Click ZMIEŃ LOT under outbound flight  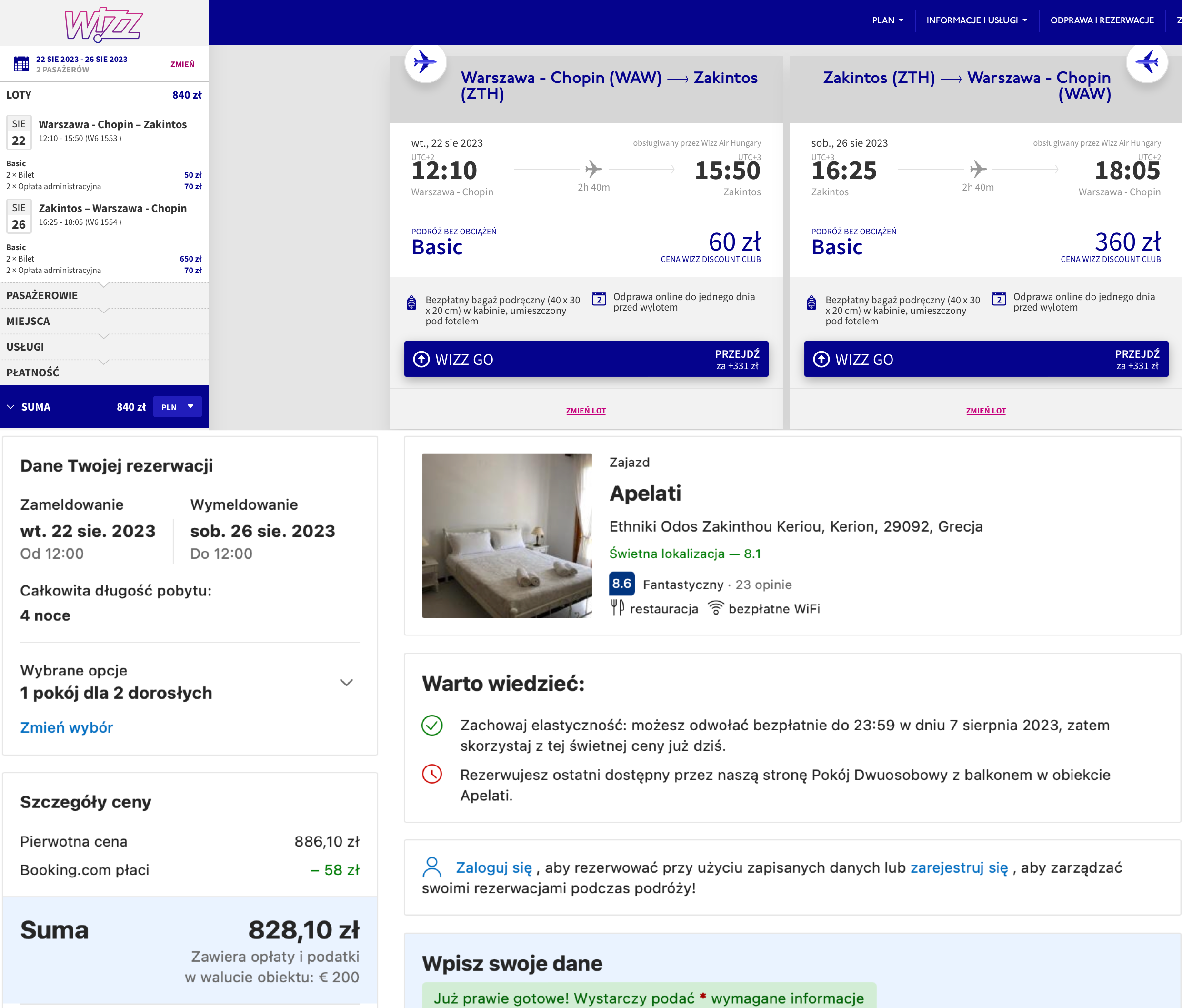click(586, 410)
